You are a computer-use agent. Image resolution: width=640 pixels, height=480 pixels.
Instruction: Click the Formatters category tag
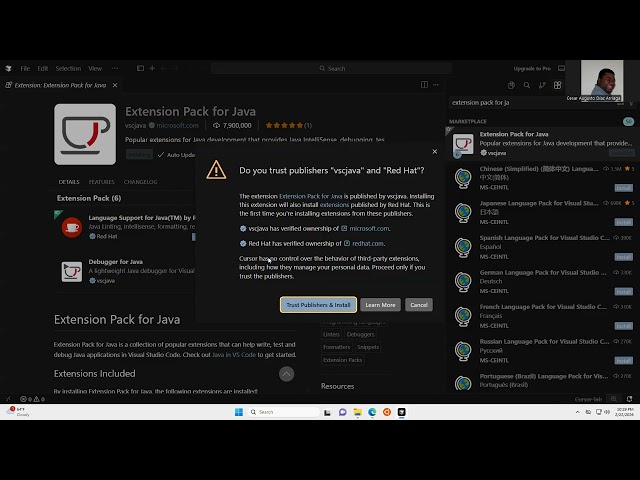[336, 347]
